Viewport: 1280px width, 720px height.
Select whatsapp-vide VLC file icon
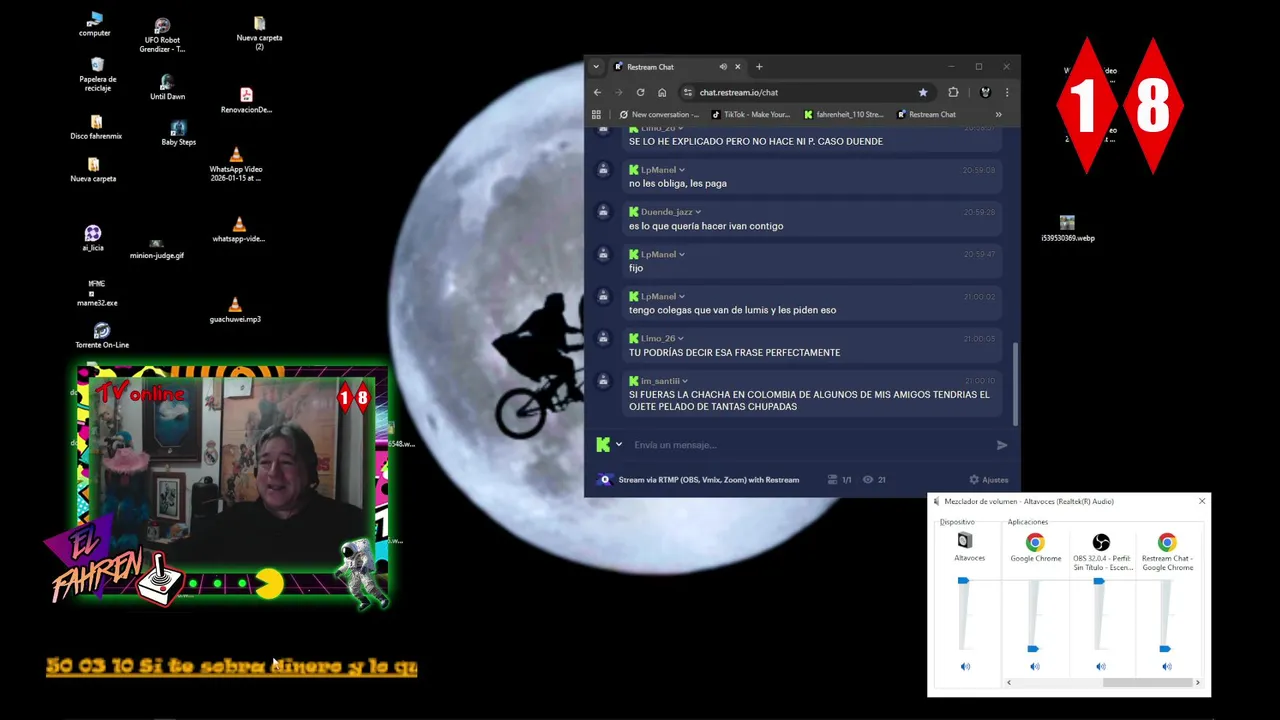(x=238, y=230)
